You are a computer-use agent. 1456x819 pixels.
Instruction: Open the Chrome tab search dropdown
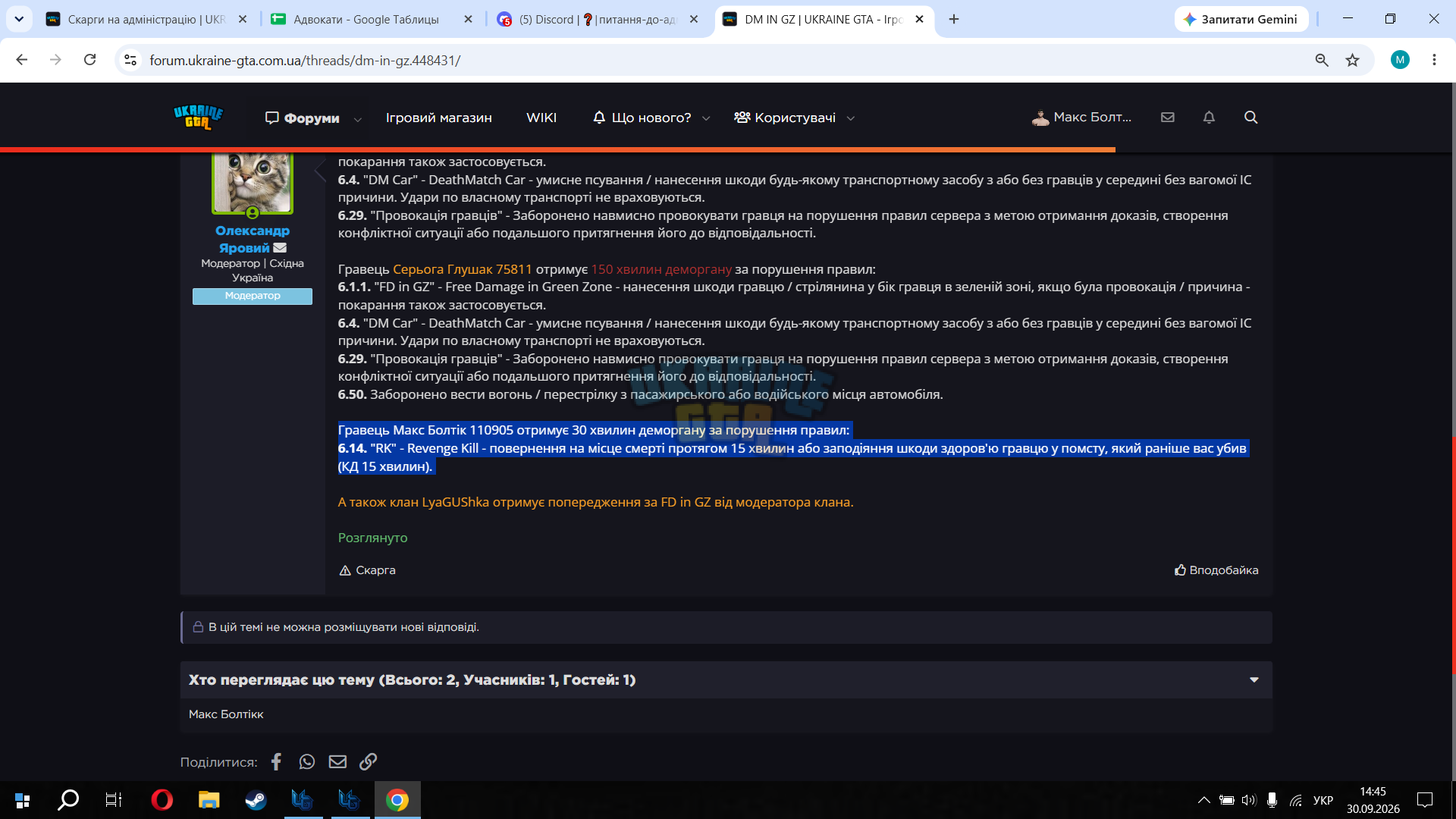[19, 19]
